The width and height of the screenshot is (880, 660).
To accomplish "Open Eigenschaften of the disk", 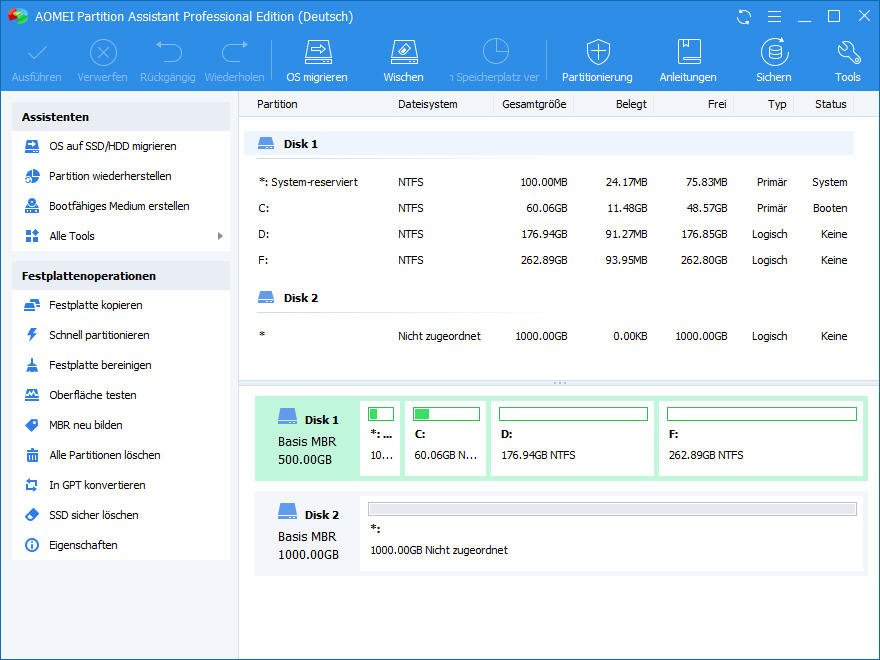I will point(83,545).
